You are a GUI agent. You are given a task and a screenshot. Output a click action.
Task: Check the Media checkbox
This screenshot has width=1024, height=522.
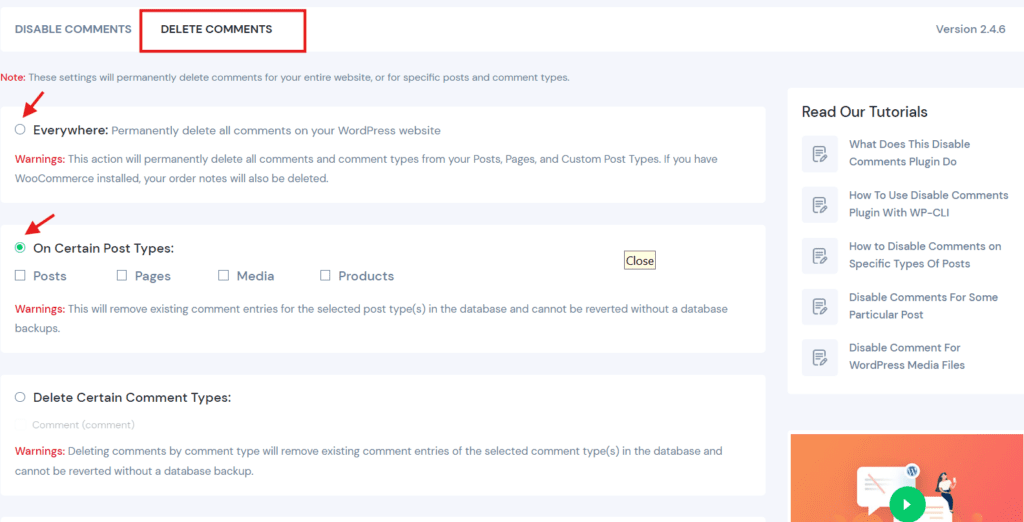tap(224, 276)
